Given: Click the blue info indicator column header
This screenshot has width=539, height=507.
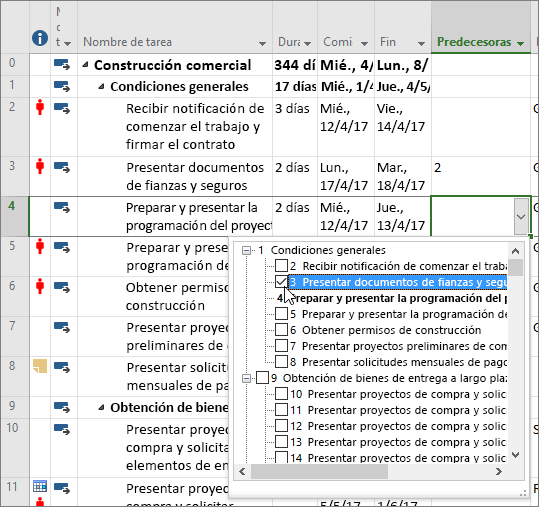Looking at the screenshot, I should coord(40,37).
